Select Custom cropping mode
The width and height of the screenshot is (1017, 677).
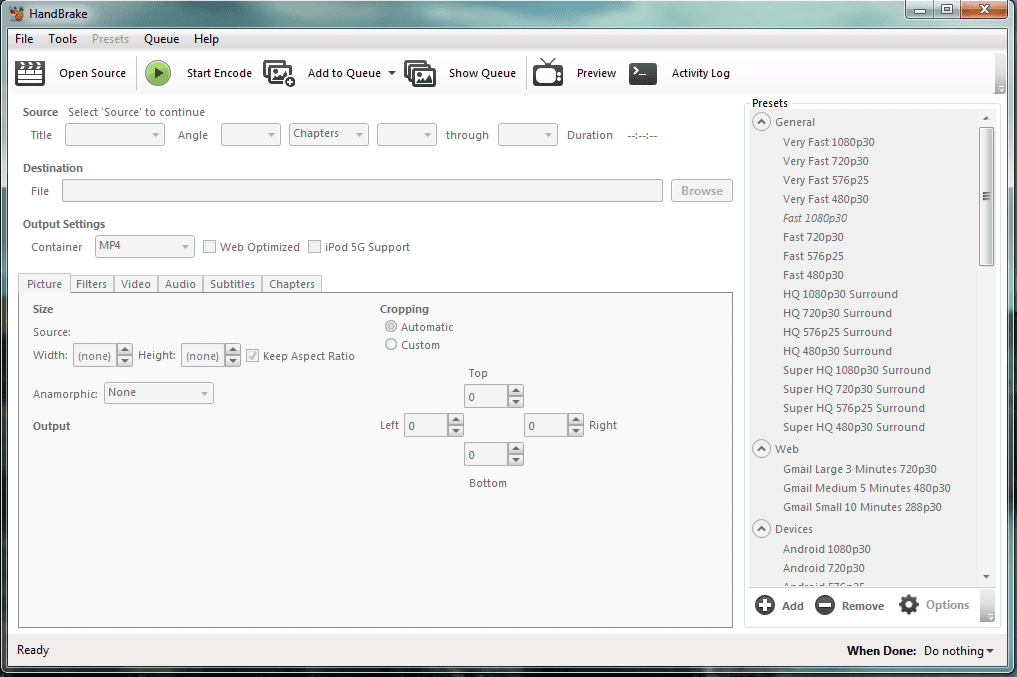[391, 345]
